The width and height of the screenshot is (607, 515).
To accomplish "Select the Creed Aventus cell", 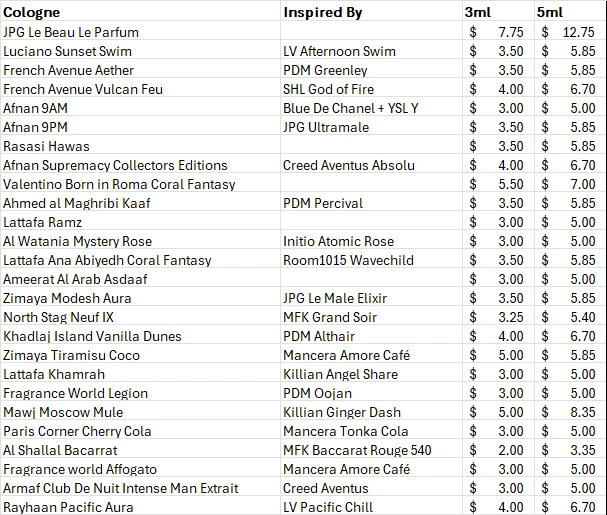I will 372,488.
